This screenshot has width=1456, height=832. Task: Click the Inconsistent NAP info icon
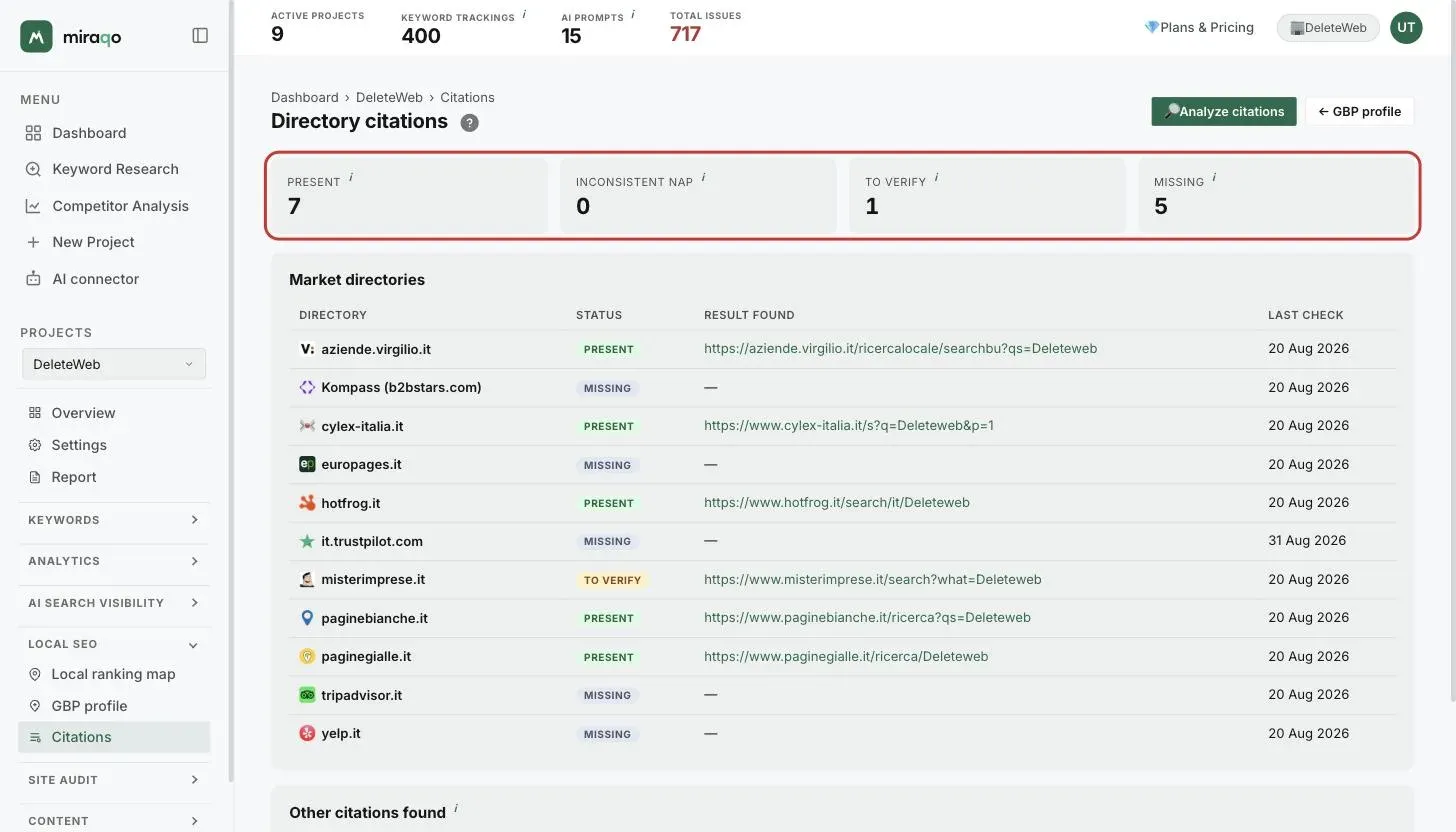(x=703, y=178)
